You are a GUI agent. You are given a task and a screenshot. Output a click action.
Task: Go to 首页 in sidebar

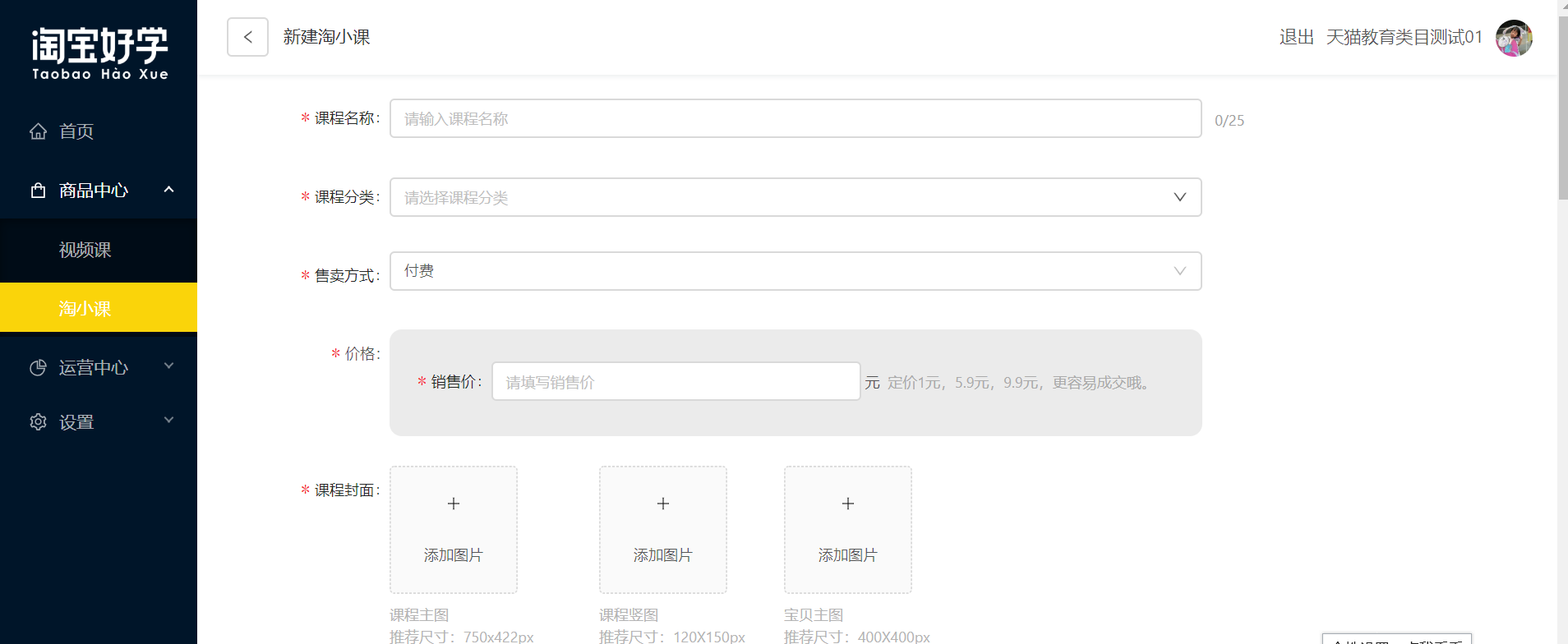pos(76,131)
